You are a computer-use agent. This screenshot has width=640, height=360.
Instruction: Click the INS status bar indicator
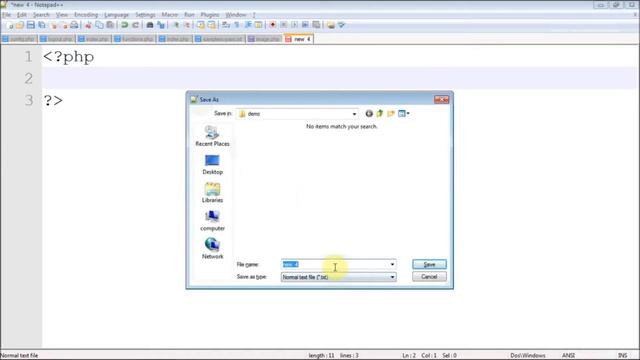tap(622, 356)
